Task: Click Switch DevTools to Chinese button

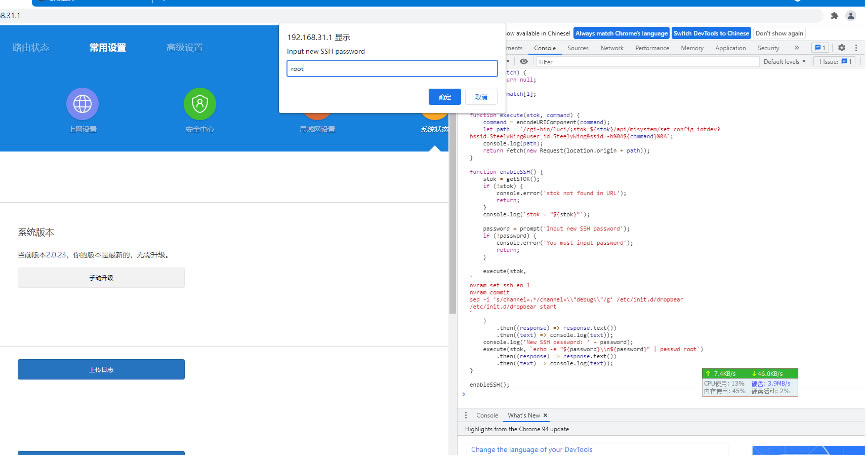Action: pos(709,32)
